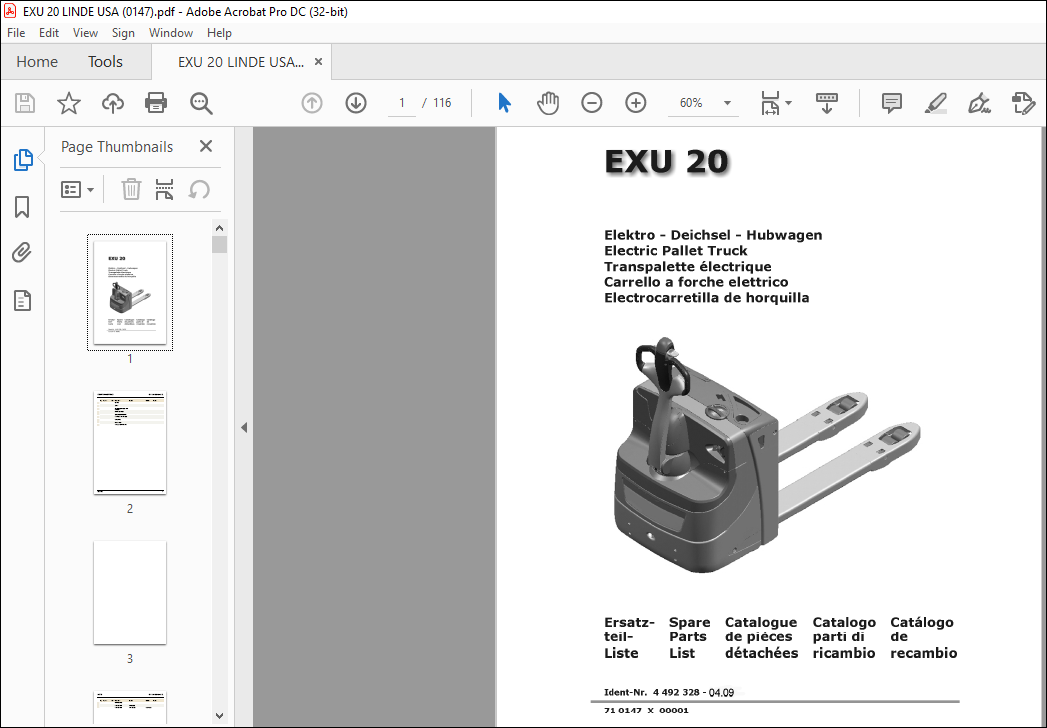Click the page number field
Viewport: 1047px width, 728px height.
[x=401, y=103]
